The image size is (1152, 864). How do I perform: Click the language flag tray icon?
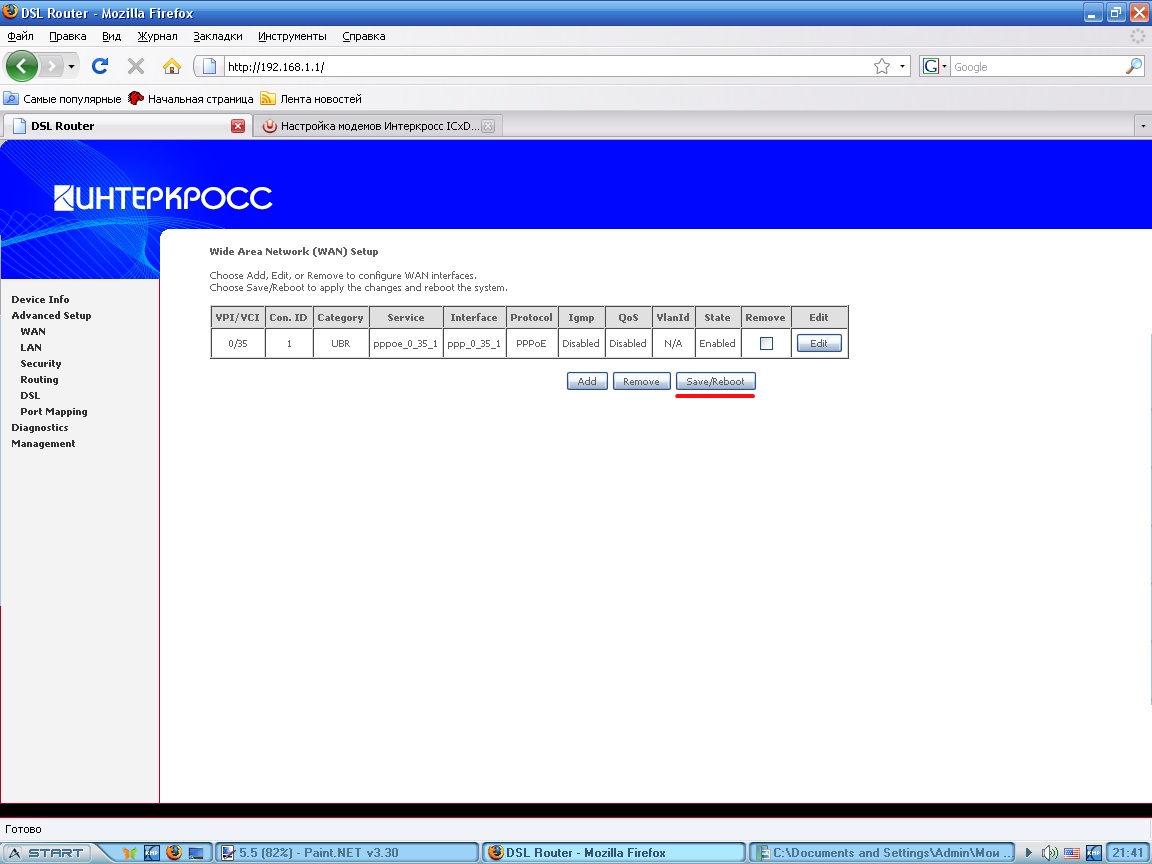(1072, 853)
